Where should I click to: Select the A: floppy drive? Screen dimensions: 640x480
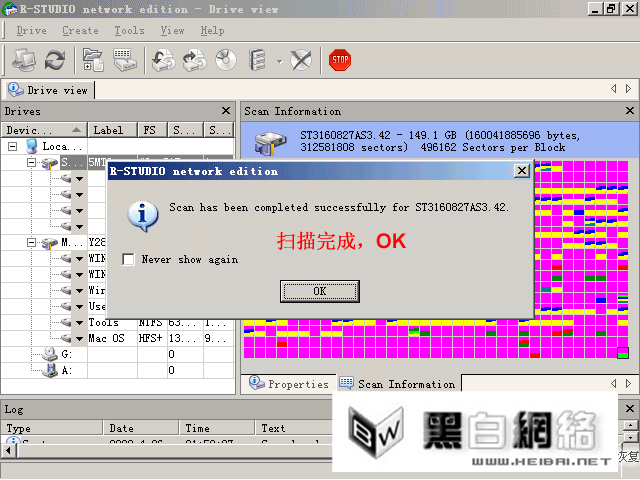[x=57, y=370]
